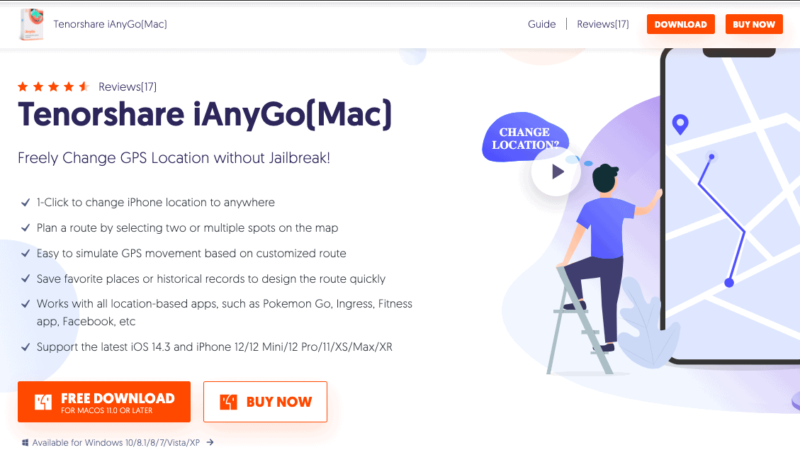Open the Guide tab
This screenshot has width=800, height=450.
tap(541, 24)
